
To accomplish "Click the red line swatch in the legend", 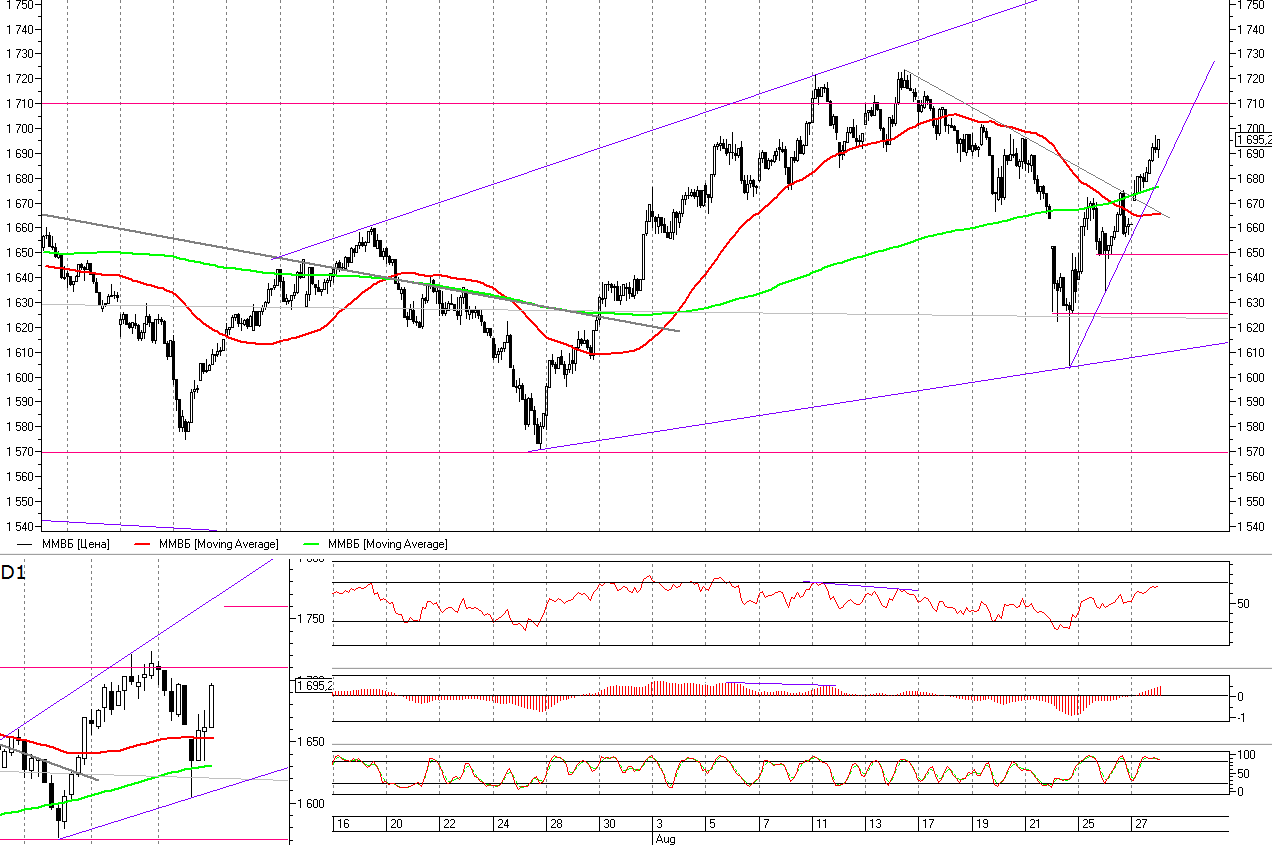I will click(143, 543).
